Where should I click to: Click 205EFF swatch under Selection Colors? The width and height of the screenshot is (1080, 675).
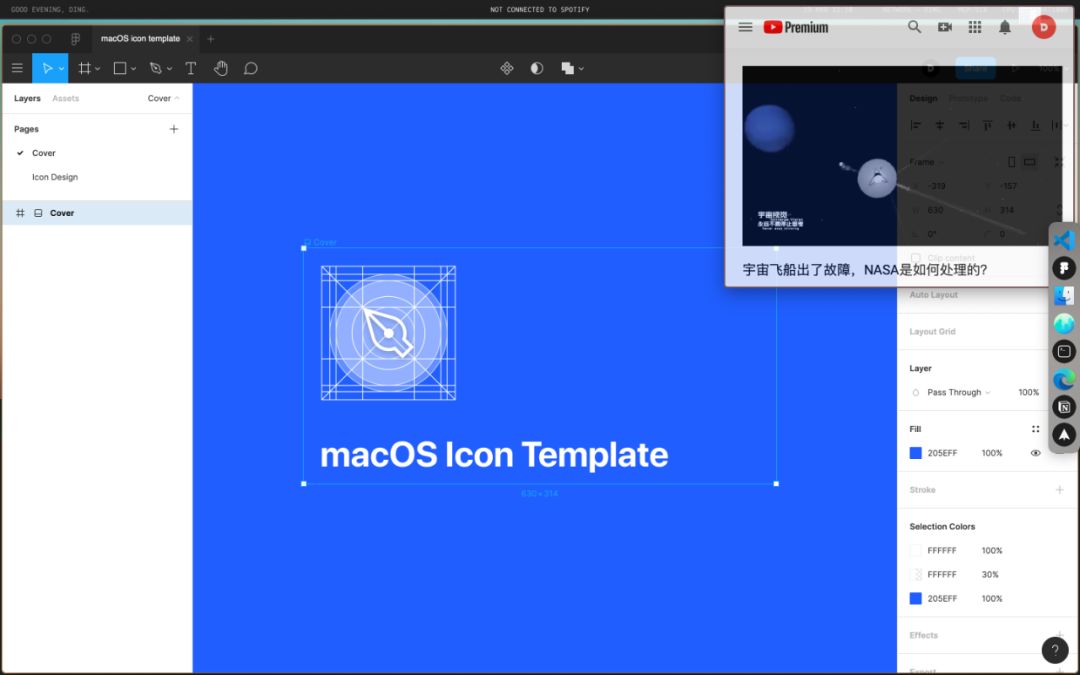tap(915, 599)
